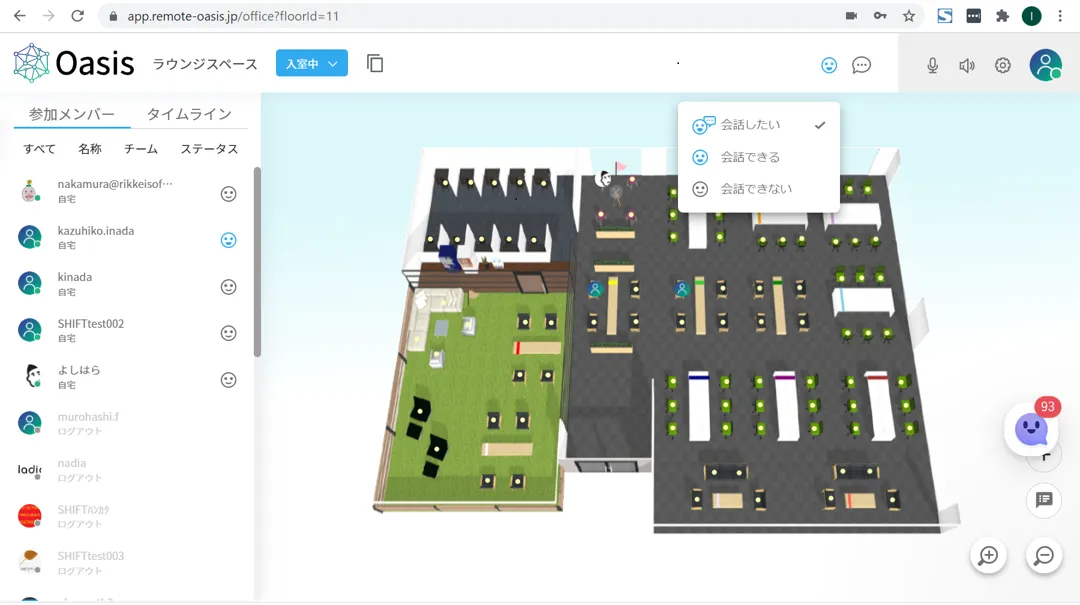Open the chat speech bubble icon

point(861,65)
